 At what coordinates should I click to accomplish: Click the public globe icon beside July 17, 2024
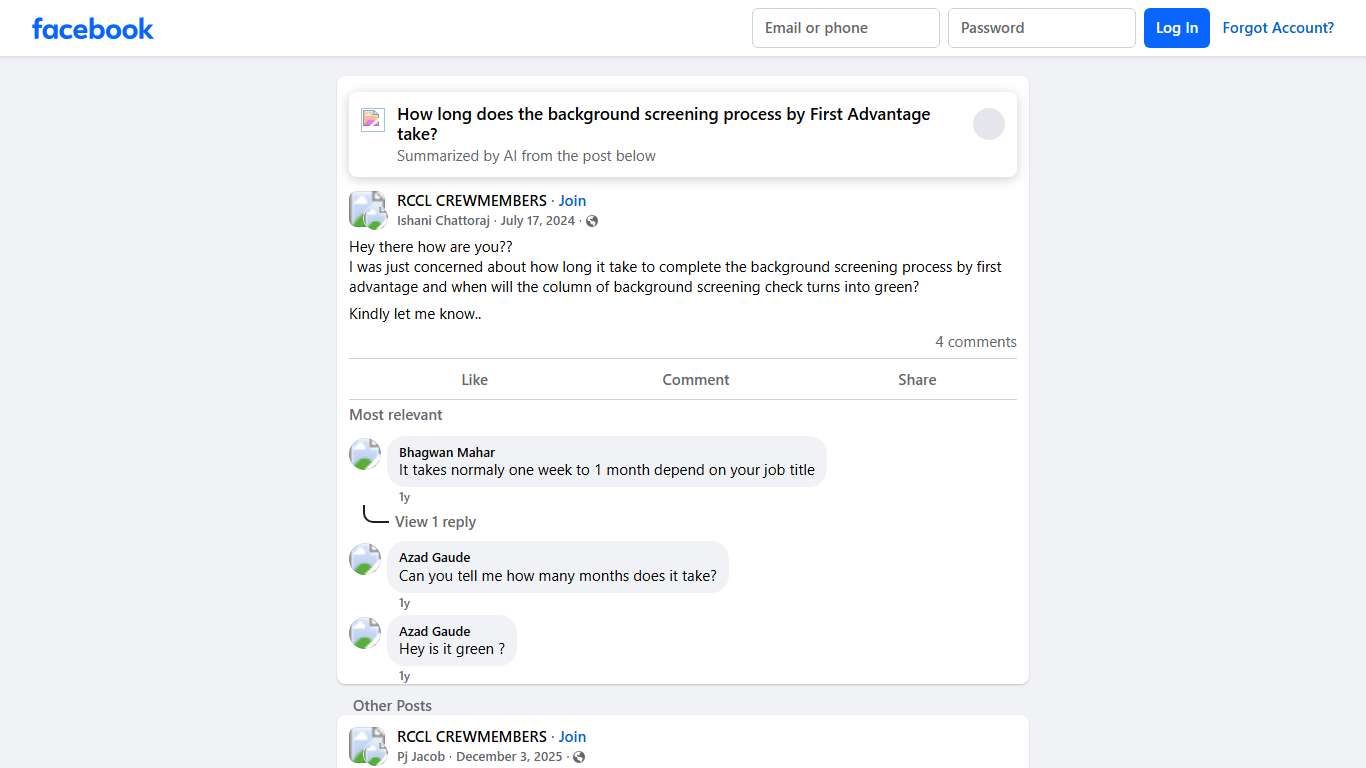[592, 221]
